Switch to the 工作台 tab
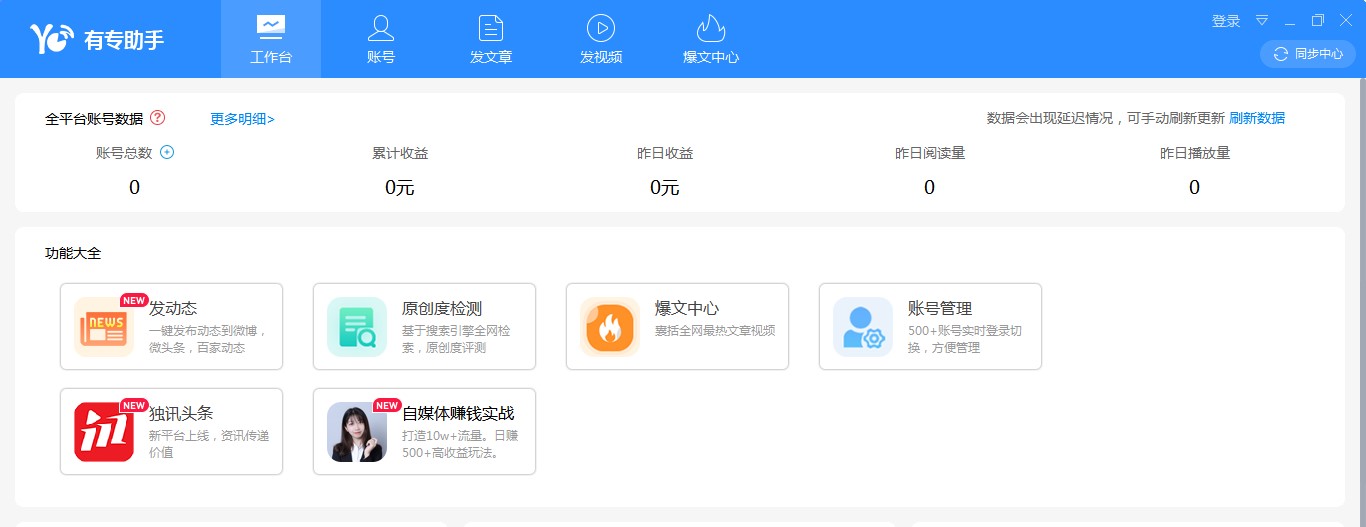The width and height of the screenshot is (1366, 527). coord(271,39)
